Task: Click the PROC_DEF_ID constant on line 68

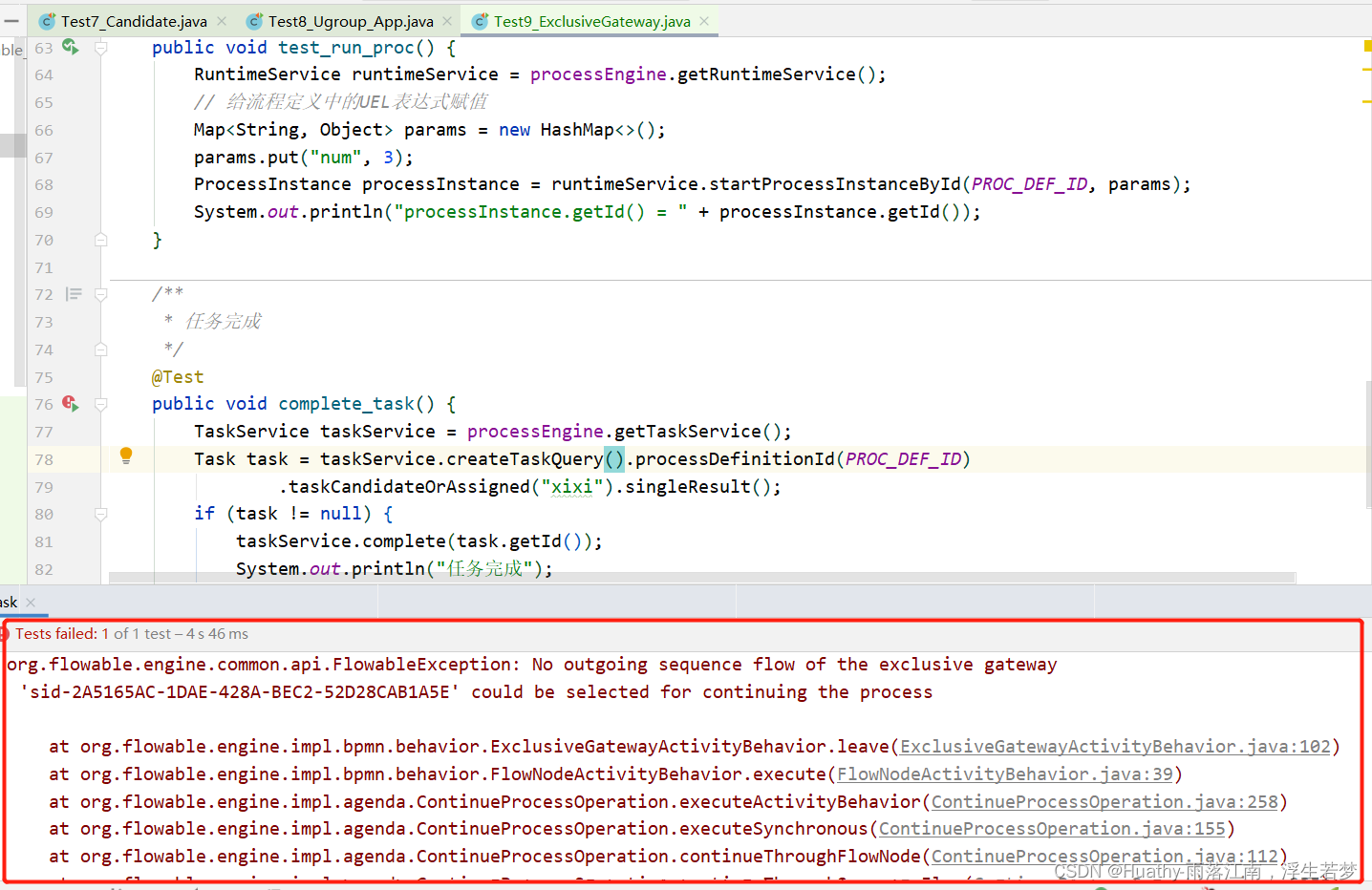Action: pos(1029,184)
